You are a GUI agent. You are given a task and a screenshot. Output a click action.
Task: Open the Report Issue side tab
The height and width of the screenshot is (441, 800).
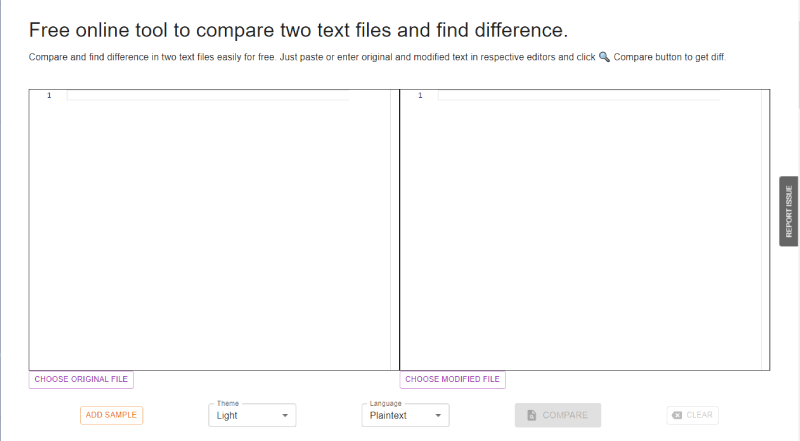[x=789, y=211]
